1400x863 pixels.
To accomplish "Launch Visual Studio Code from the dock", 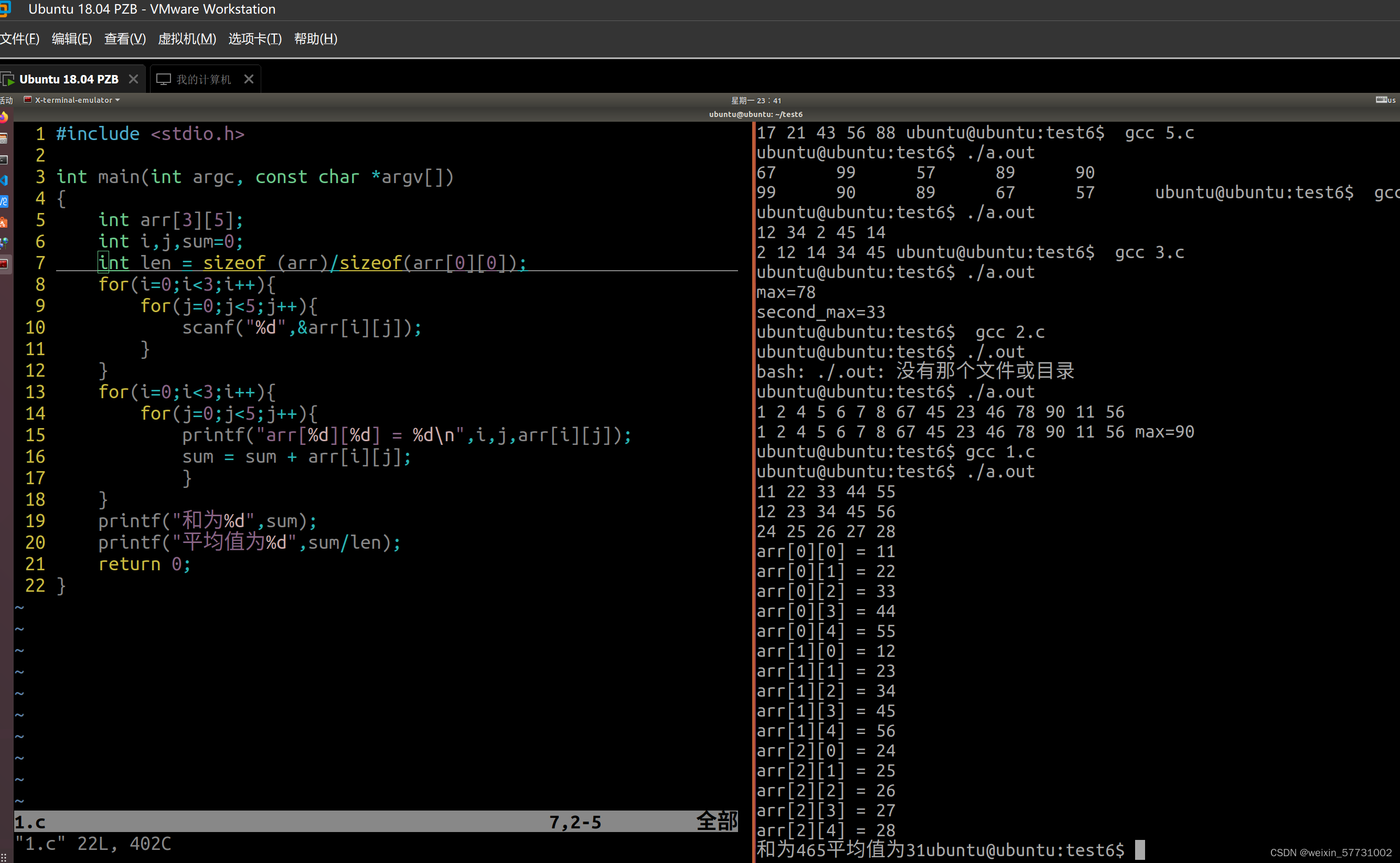I will (x=4, y=180).
